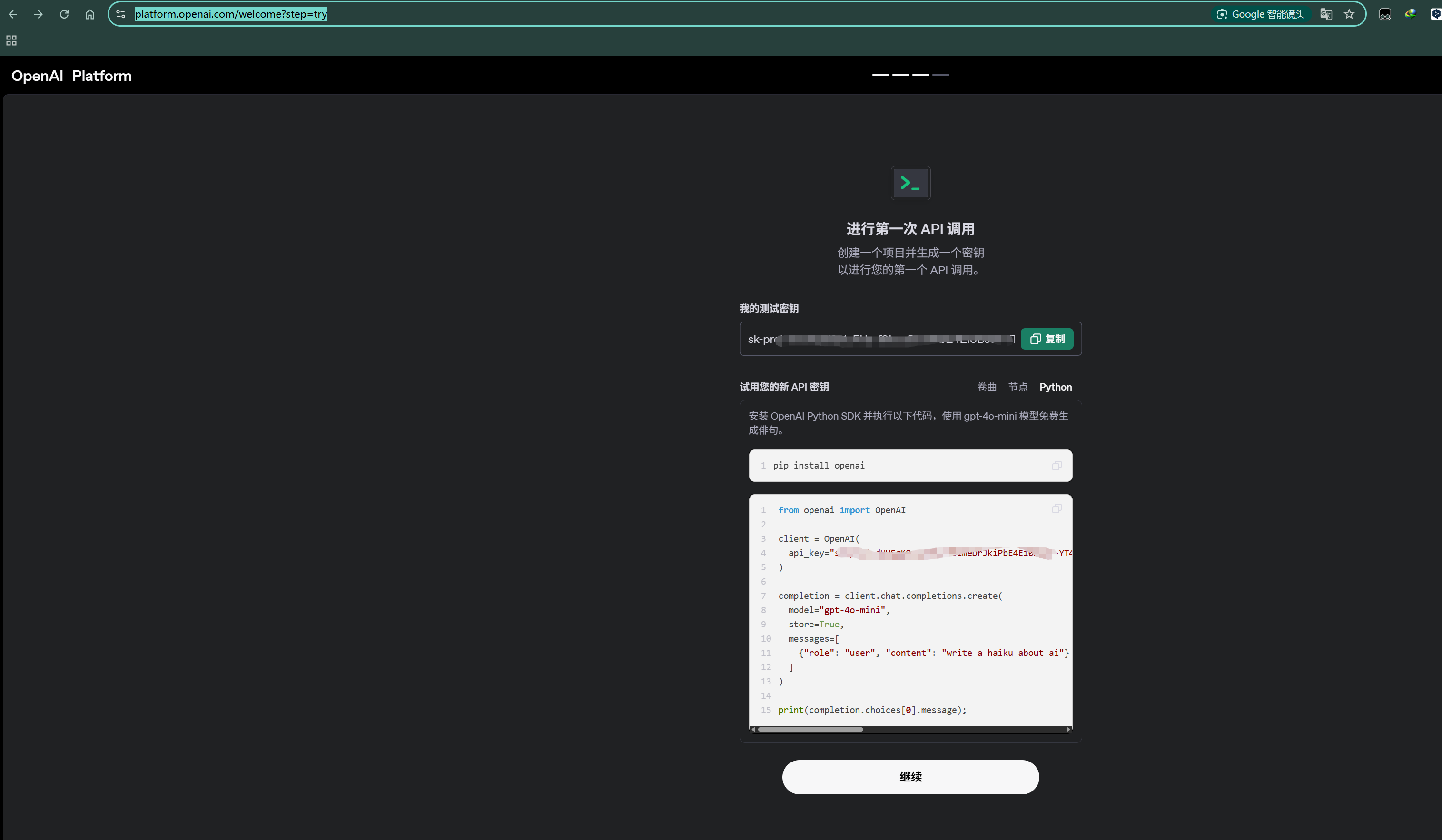Switch to the 节点 (Node) tab
1442x840 pixels.
click(1017, 387)
